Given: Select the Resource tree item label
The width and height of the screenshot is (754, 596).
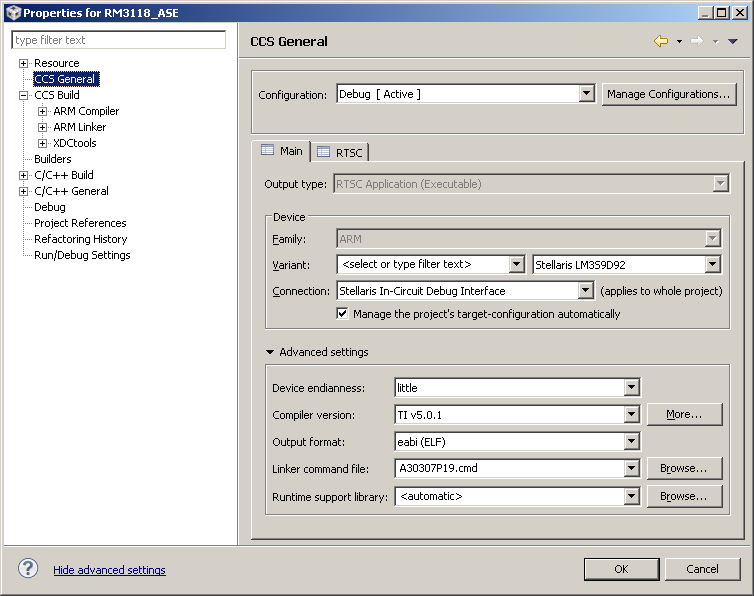Looking at the screenshot, I should click(56, 63).
